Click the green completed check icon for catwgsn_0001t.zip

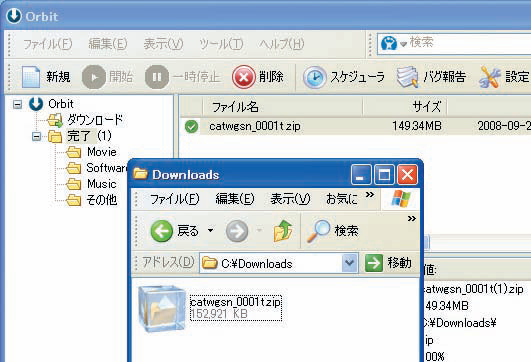[x=192, y=127]
